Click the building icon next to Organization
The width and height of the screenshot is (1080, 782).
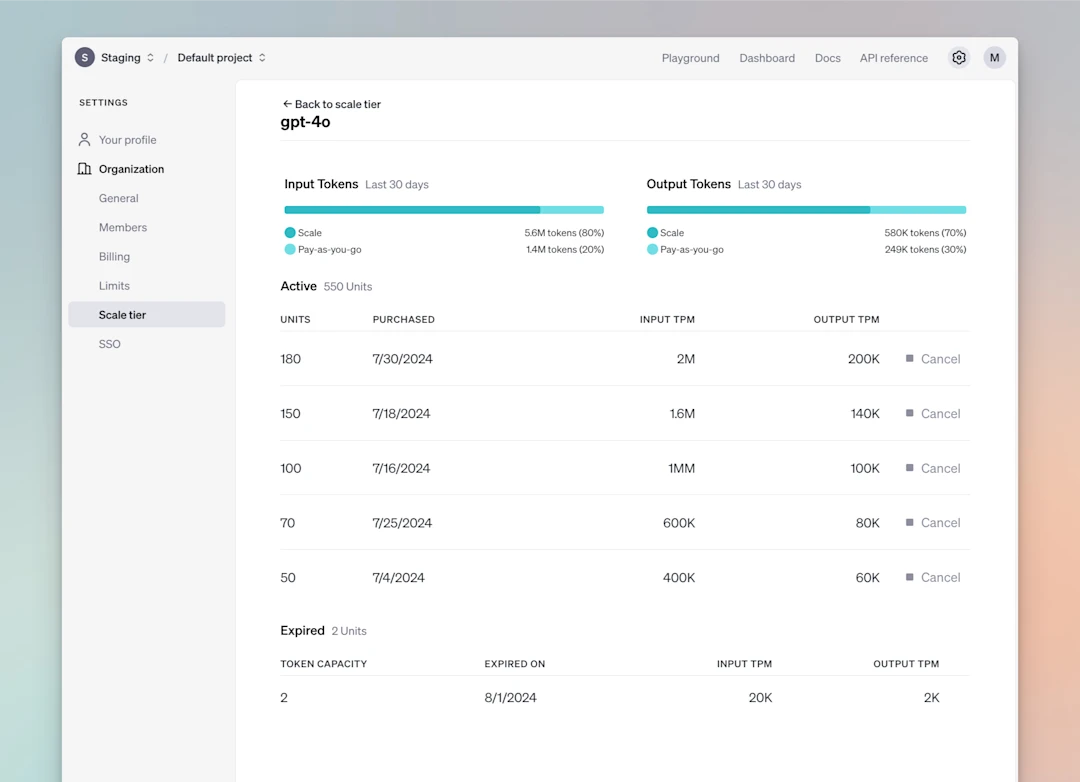[82, 168]
